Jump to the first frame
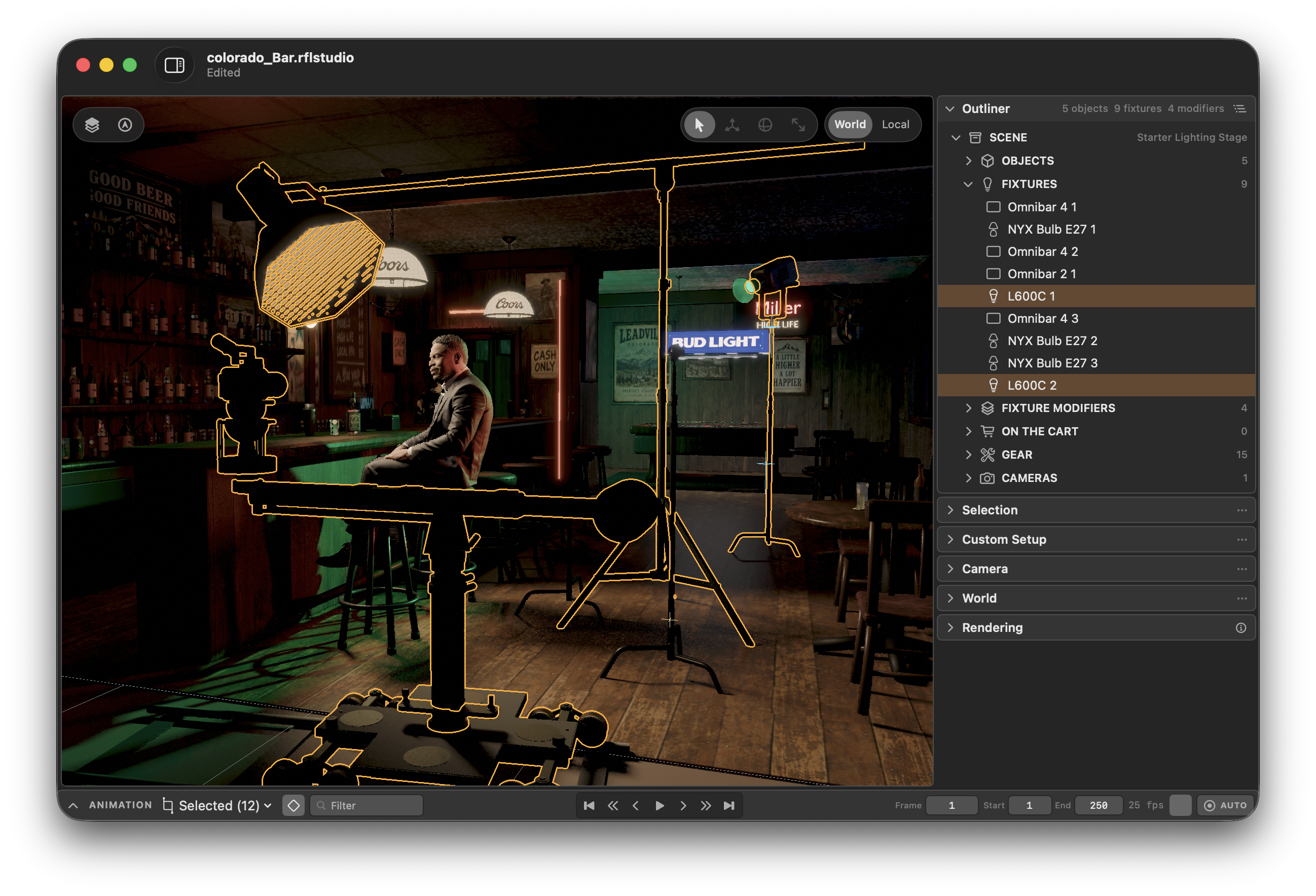Viewport: 1316px width, 896px height. coord(589,805)
